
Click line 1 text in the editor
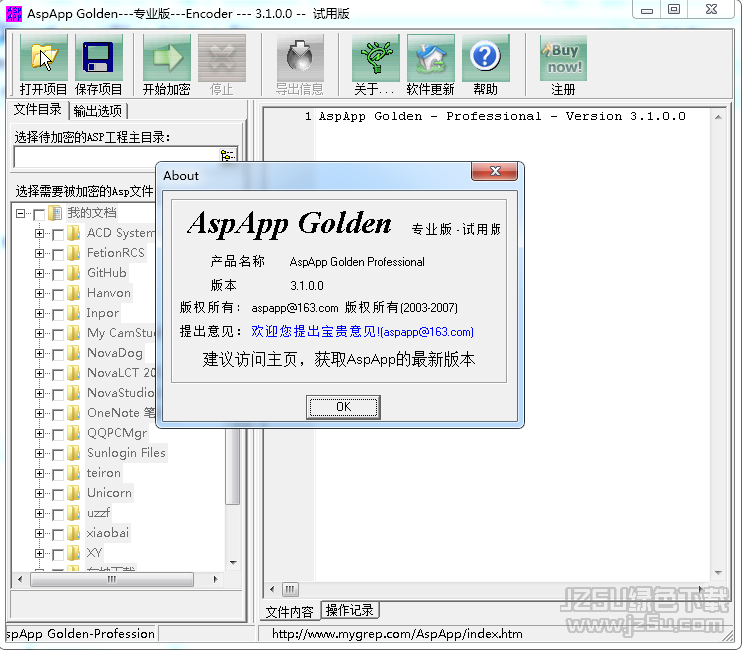point(502,116)
